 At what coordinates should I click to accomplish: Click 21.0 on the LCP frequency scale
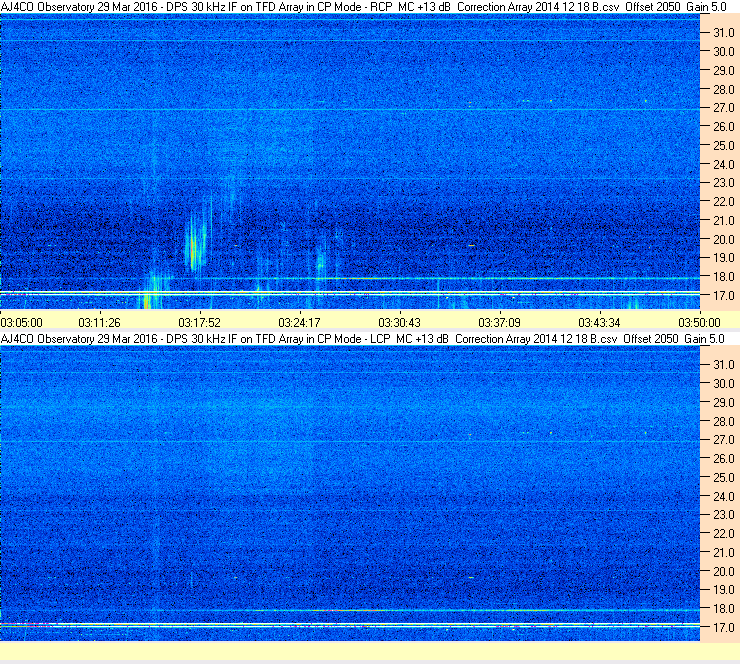coord(724,553)
